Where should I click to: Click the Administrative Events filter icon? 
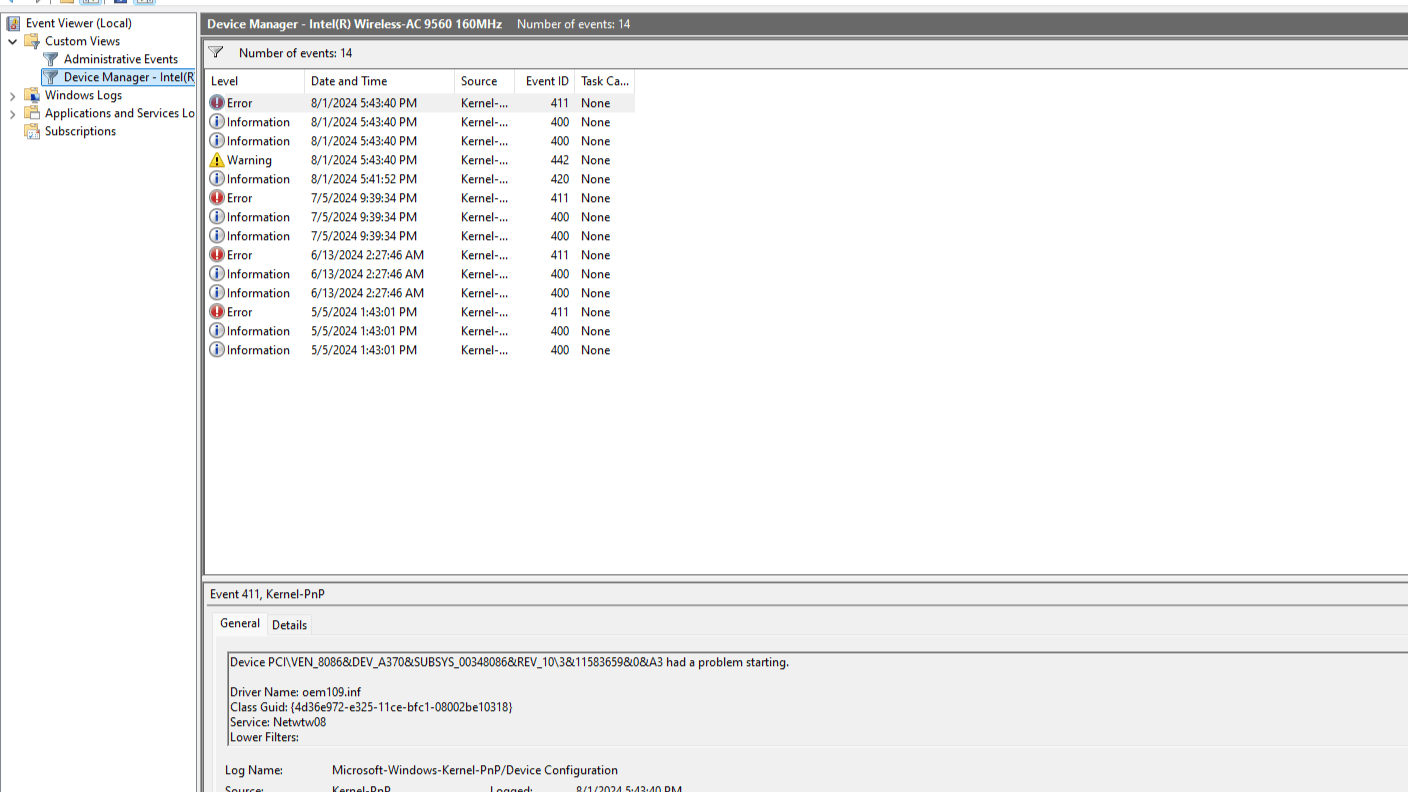pyautogui.click(x=51, y=59)
